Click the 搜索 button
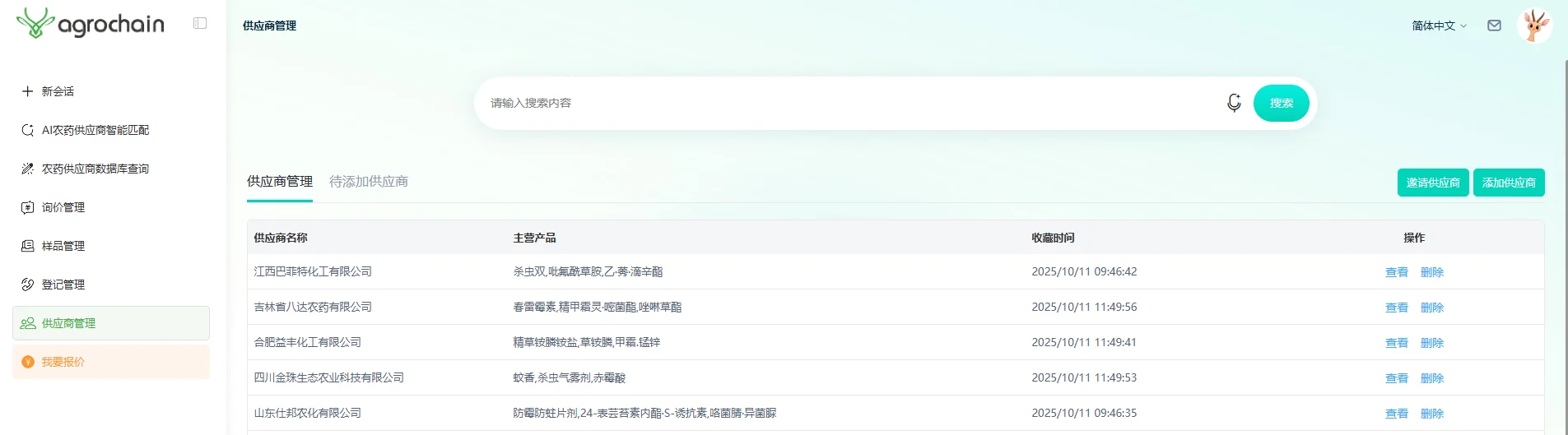 [1282, 103]
